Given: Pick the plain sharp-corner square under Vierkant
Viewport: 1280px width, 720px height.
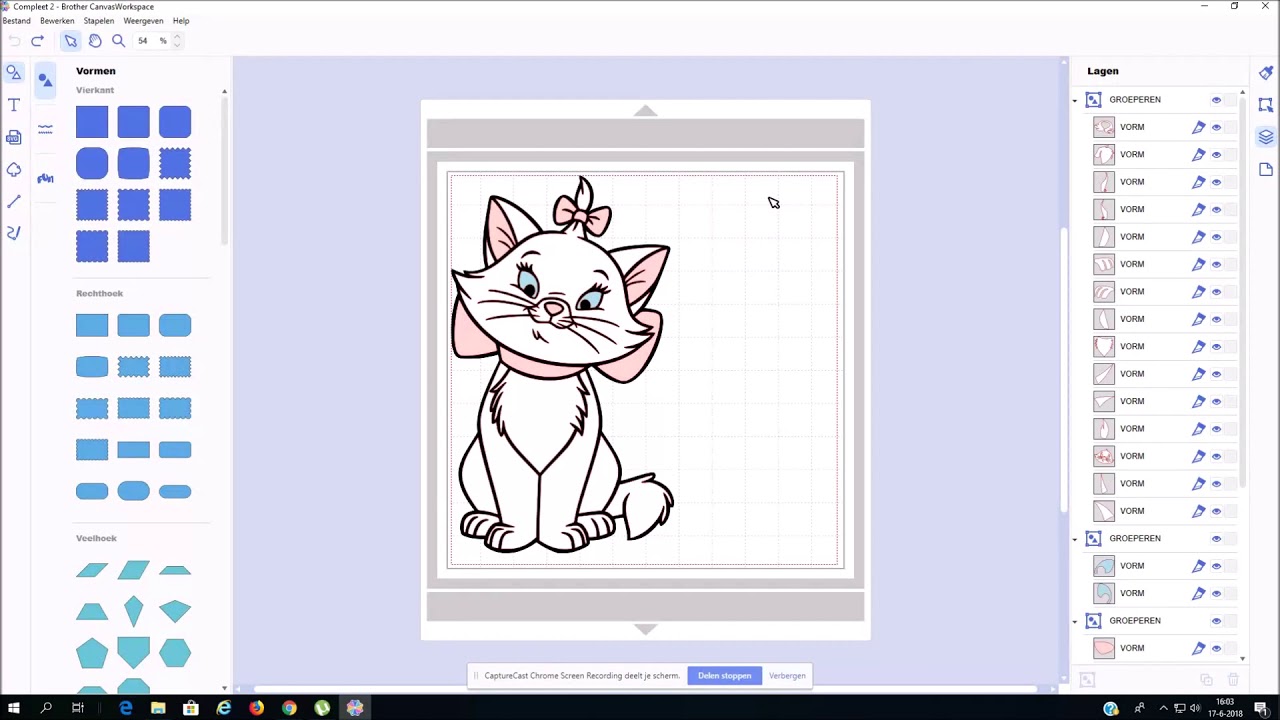Looking at the screenshot, I should tap(92, 122).
